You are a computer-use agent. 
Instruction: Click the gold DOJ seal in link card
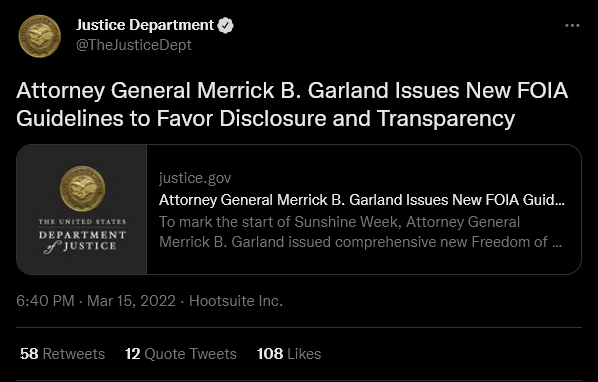click(83, 189)
